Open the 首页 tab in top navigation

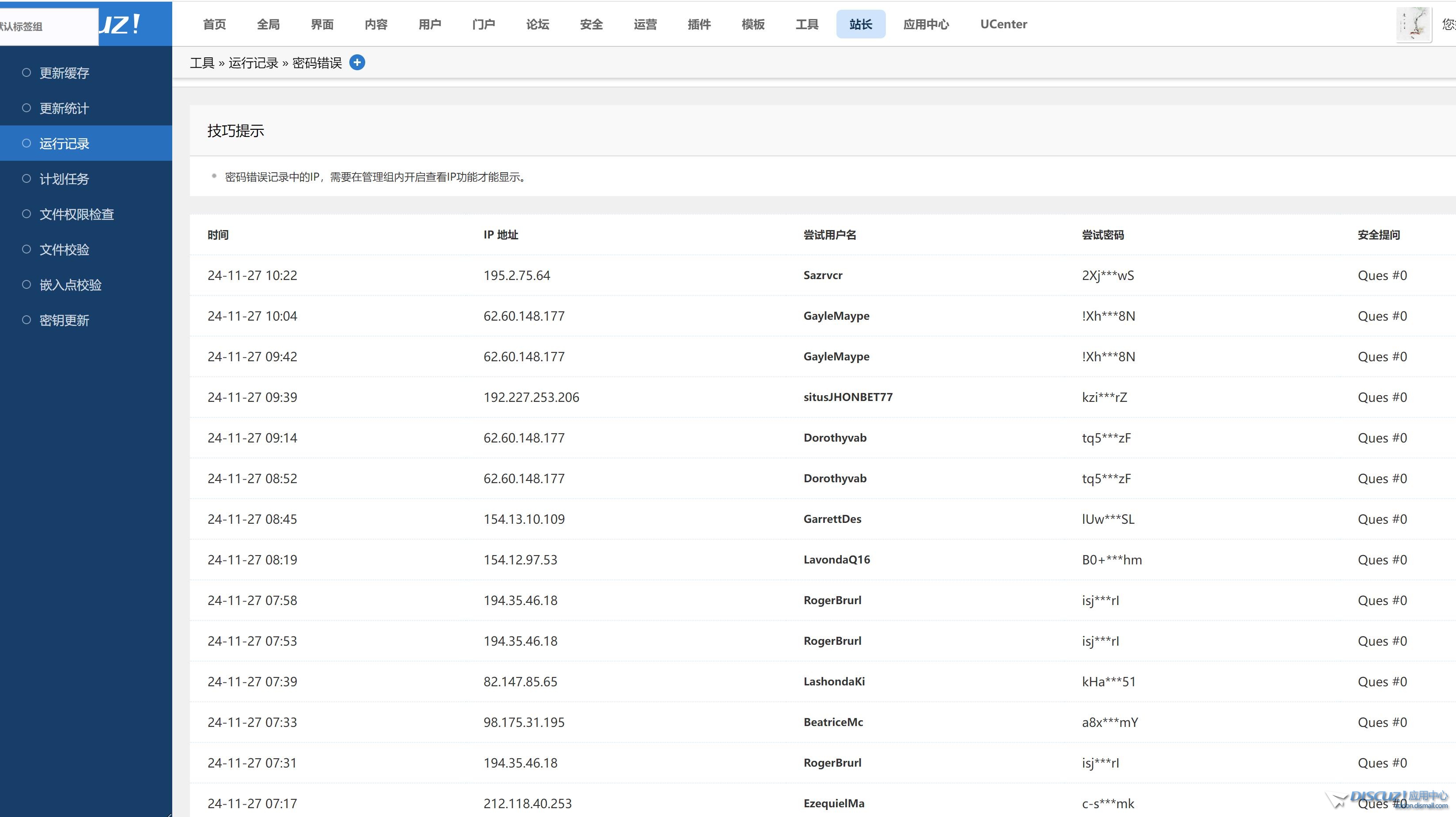point(214,24)
